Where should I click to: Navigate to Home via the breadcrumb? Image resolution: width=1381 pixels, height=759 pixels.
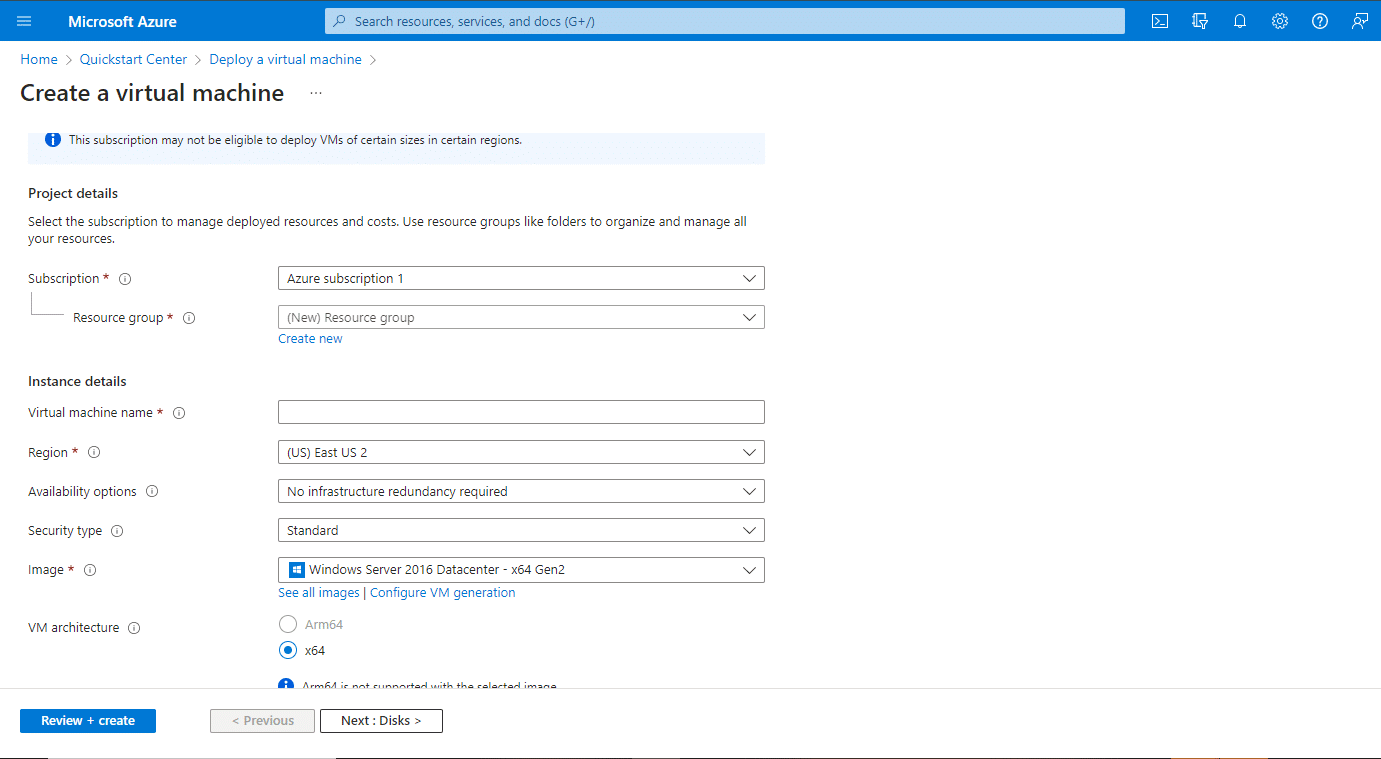[38, 59]
